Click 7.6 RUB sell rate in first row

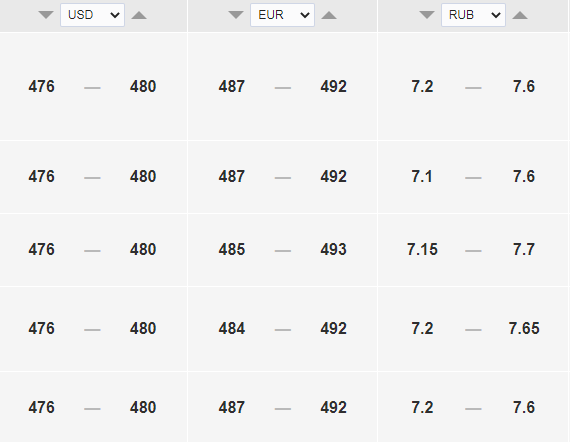[x=524, y=87]
